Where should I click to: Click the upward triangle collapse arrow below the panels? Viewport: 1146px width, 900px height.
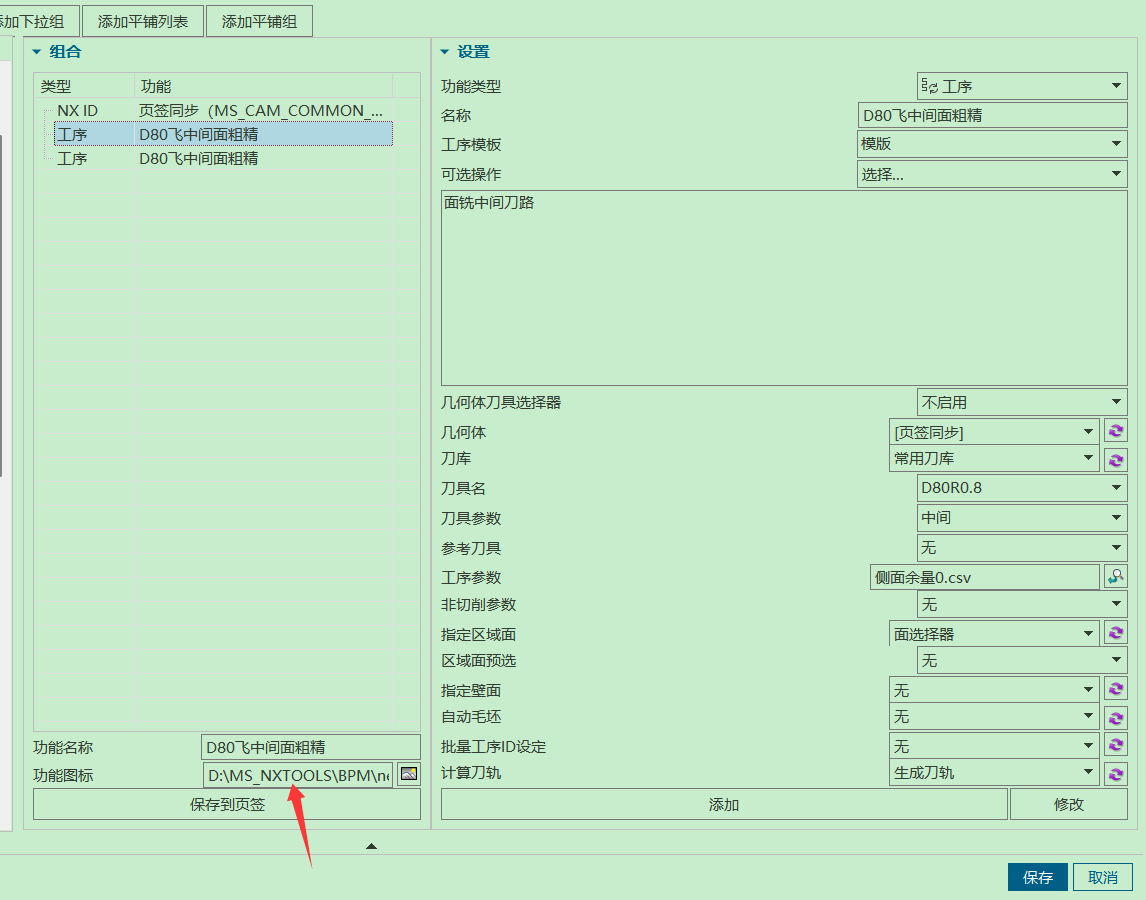[x=371, y=846]
